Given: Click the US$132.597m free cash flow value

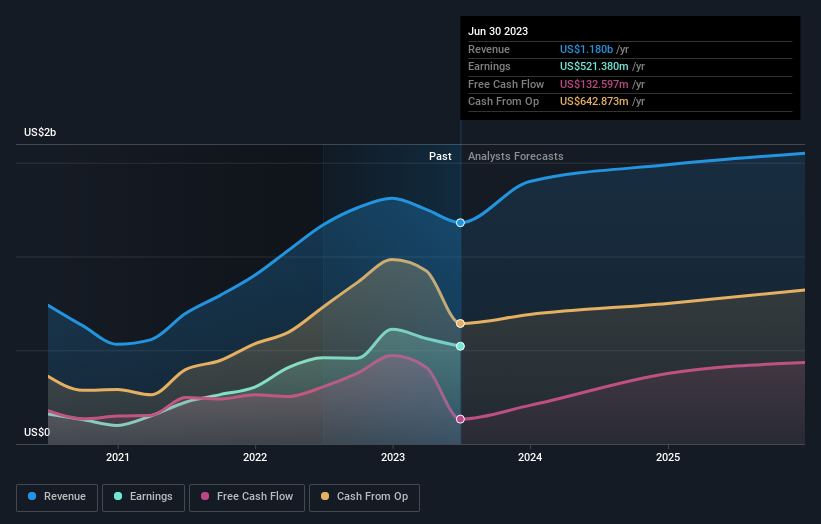Looking at the screenshot, I should pos(594,84).
